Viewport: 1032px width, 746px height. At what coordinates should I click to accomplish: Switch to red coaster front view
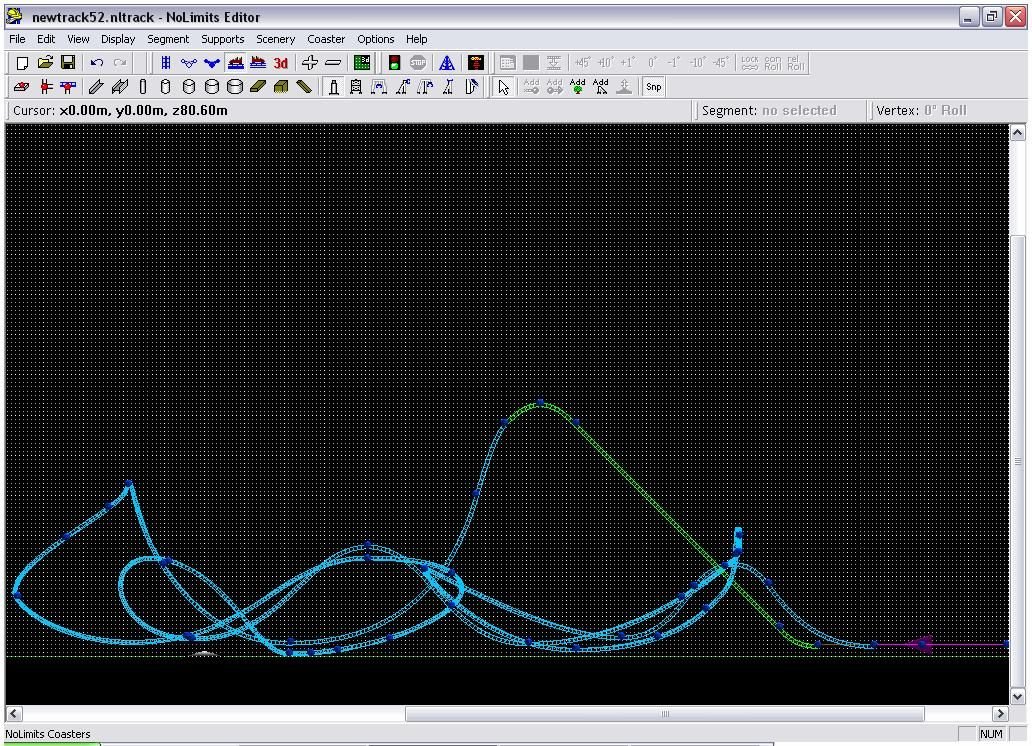258,63
